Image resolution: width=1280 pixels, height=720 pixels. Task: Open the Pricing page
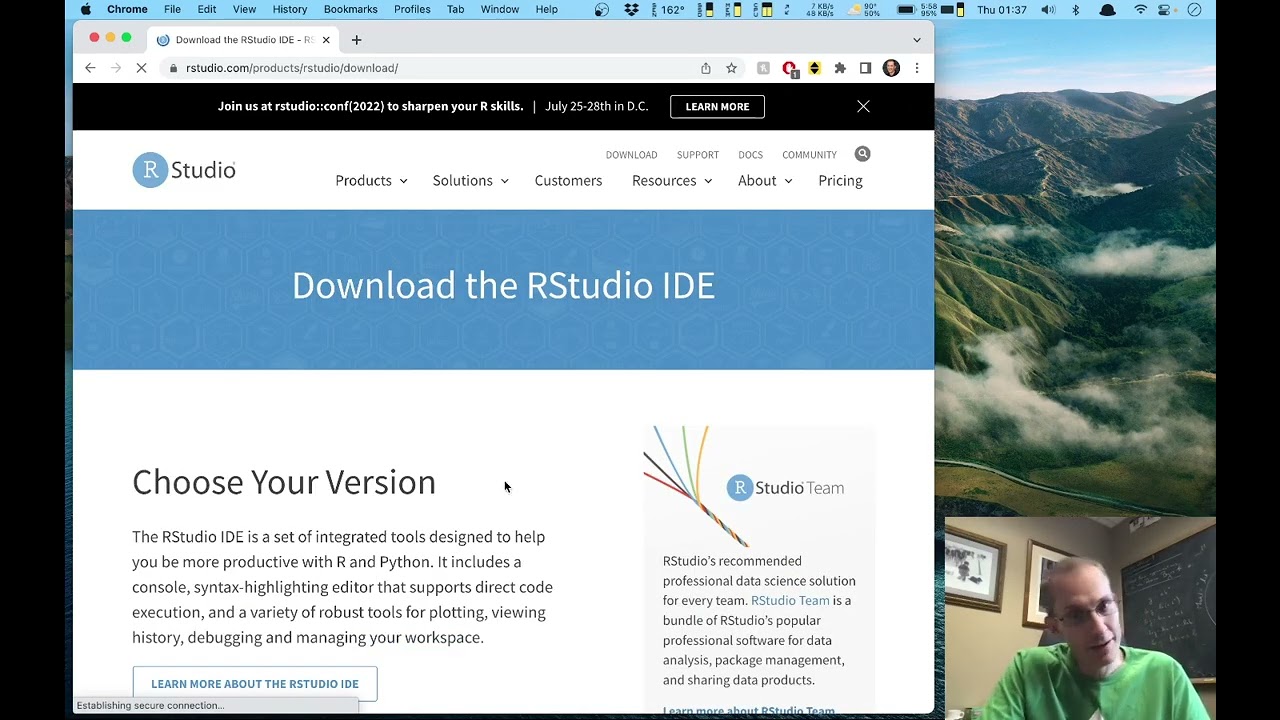840,180
